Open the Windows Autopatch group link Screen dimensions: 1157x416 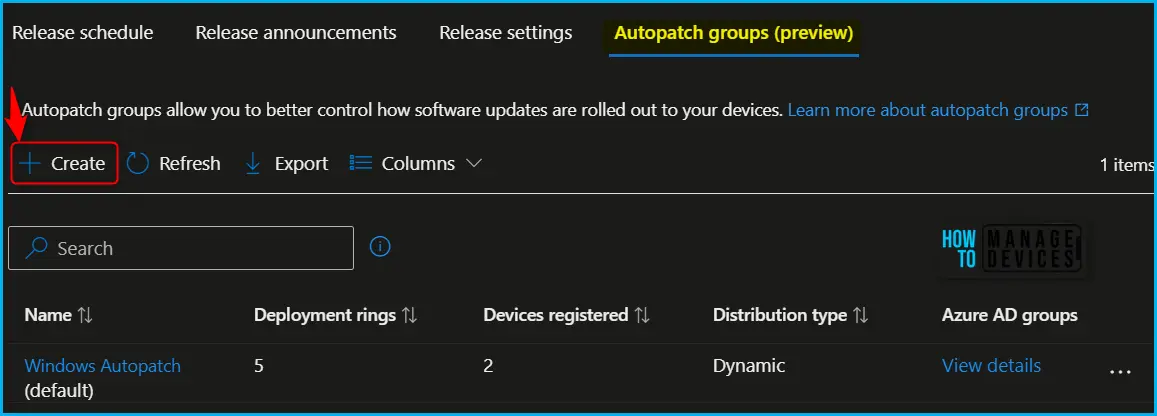103,366
